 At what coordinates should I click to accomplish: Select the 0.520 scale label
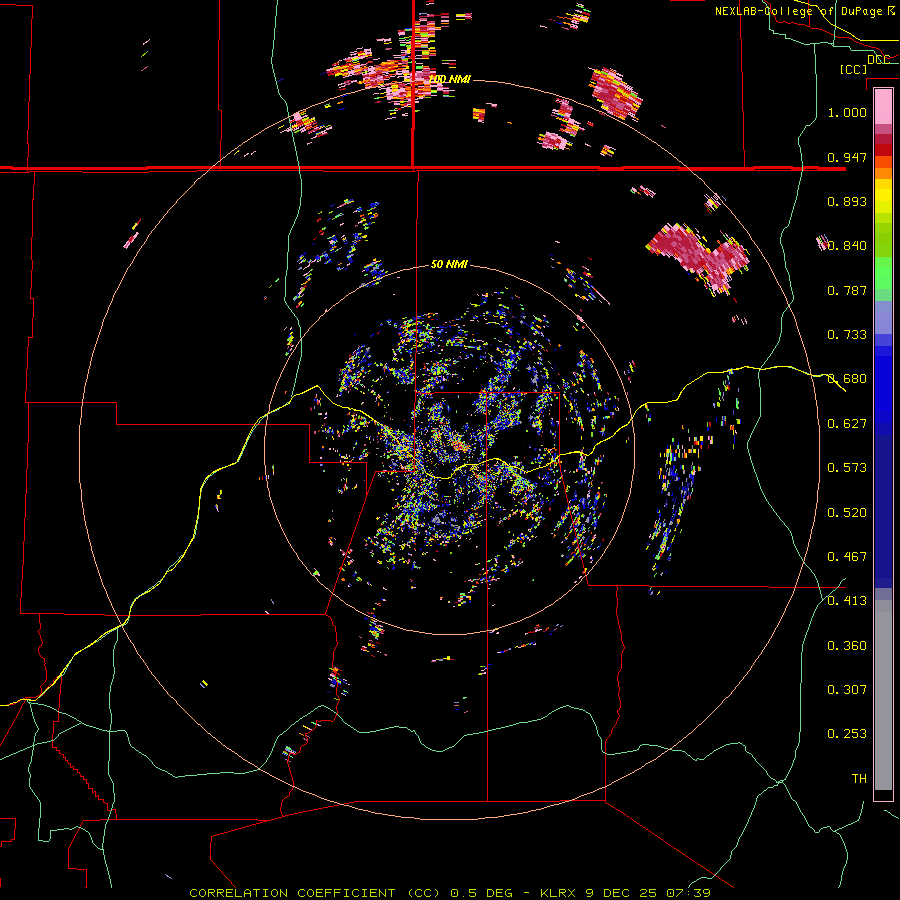[x=847, y=513]
